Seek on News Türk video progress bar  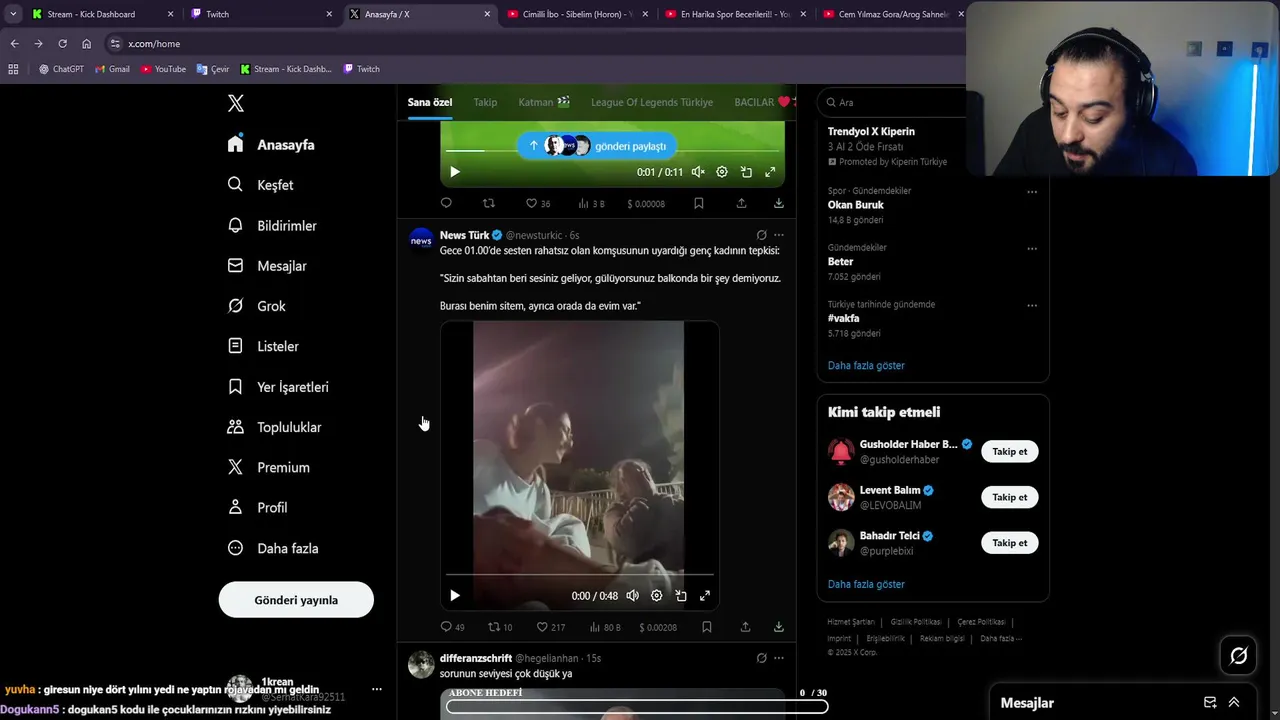click(580, 575)
